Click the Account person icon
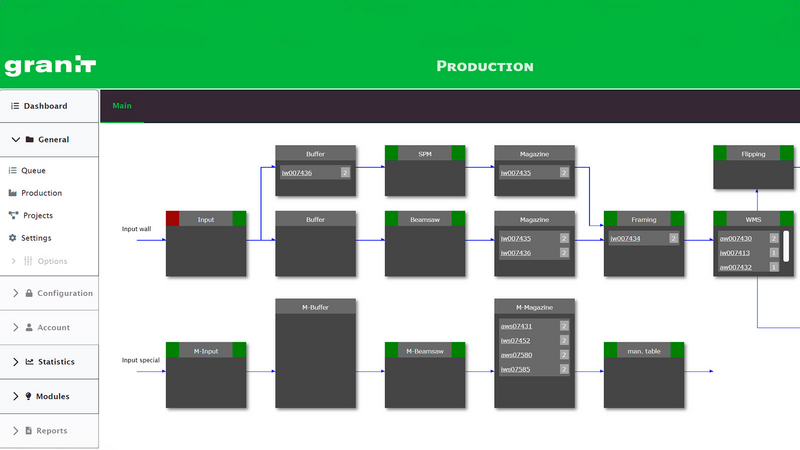The image size is (800, 450). coord(29,327)
